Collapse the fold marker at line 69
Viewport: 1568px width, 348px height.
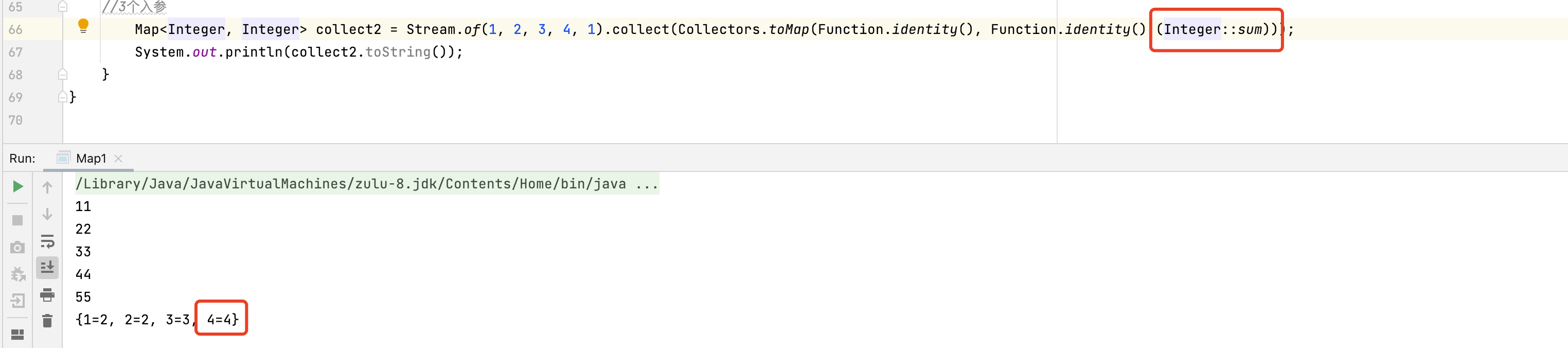(x=63, y=97)
